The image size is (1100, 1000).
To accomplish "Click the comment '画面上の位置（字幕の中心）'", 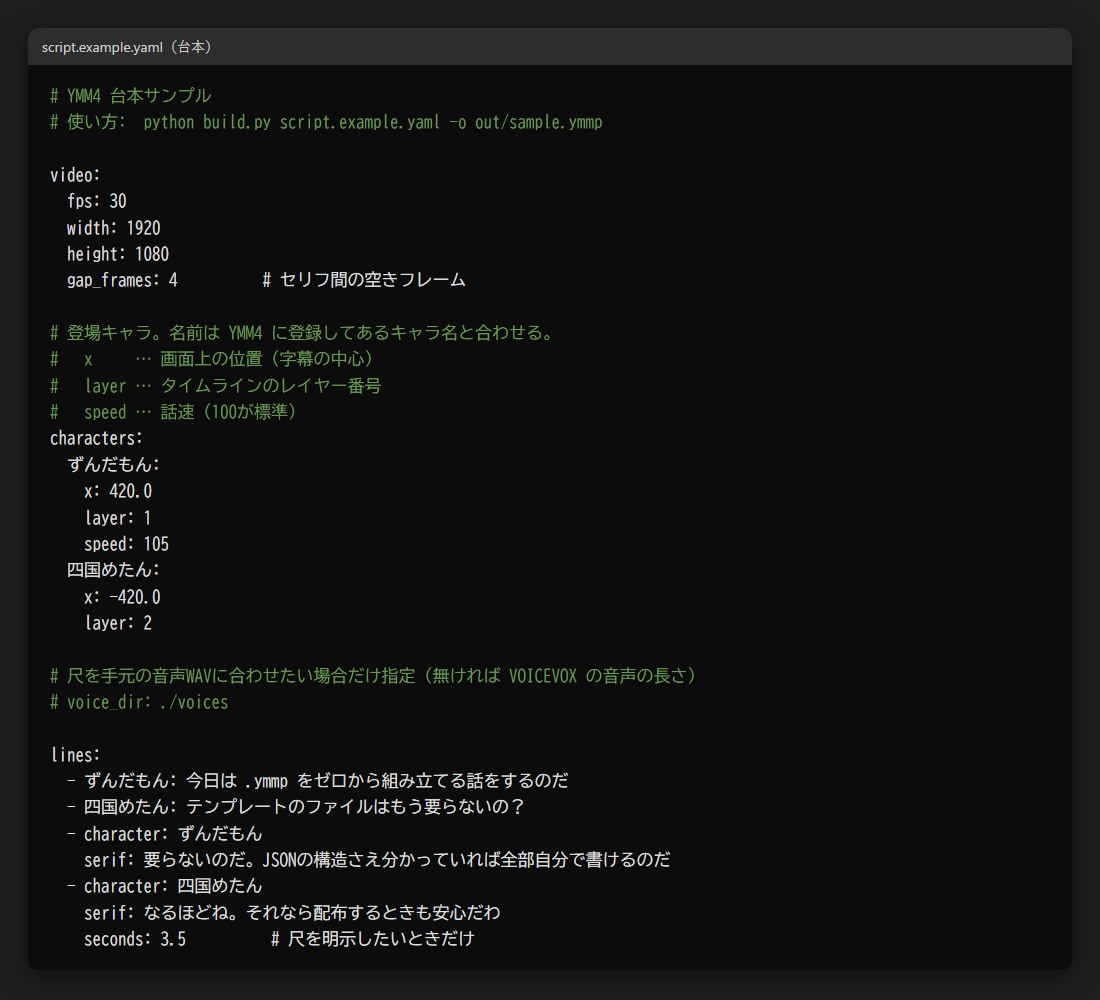I will click(267, 359).
